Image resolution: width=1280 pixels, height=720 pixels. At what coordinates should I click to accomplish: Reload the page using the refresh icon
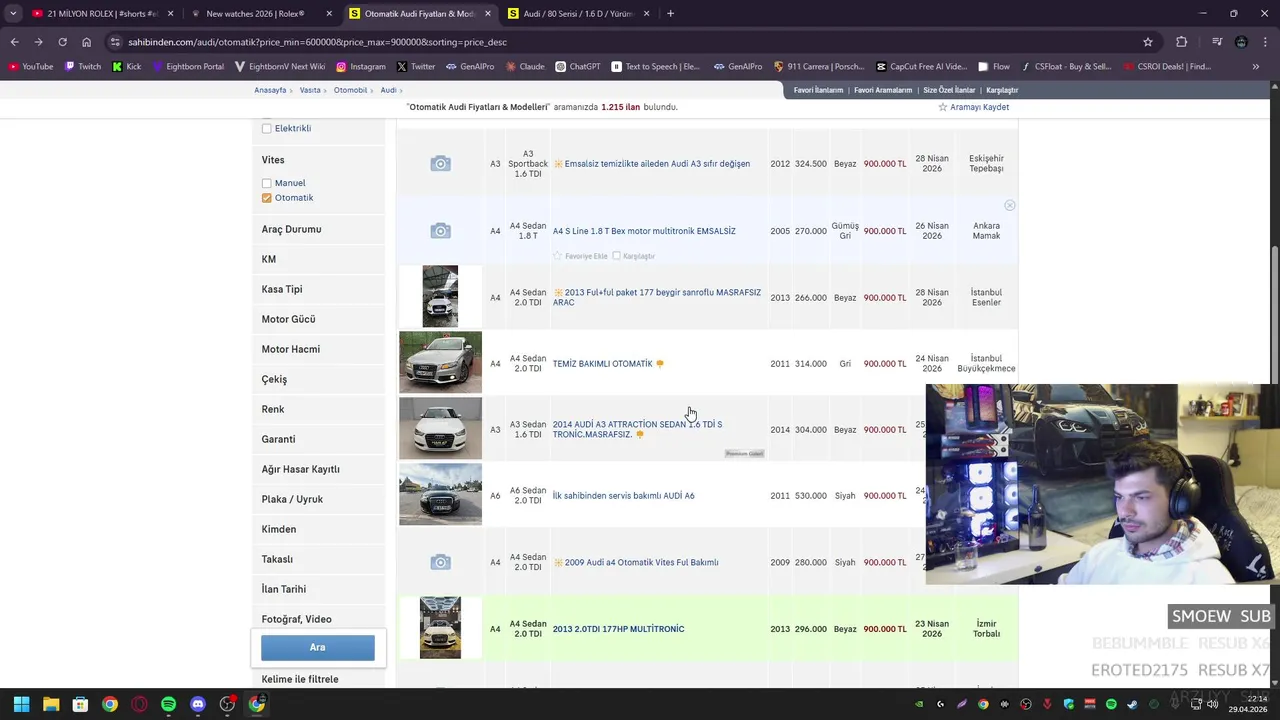point(62,42)
